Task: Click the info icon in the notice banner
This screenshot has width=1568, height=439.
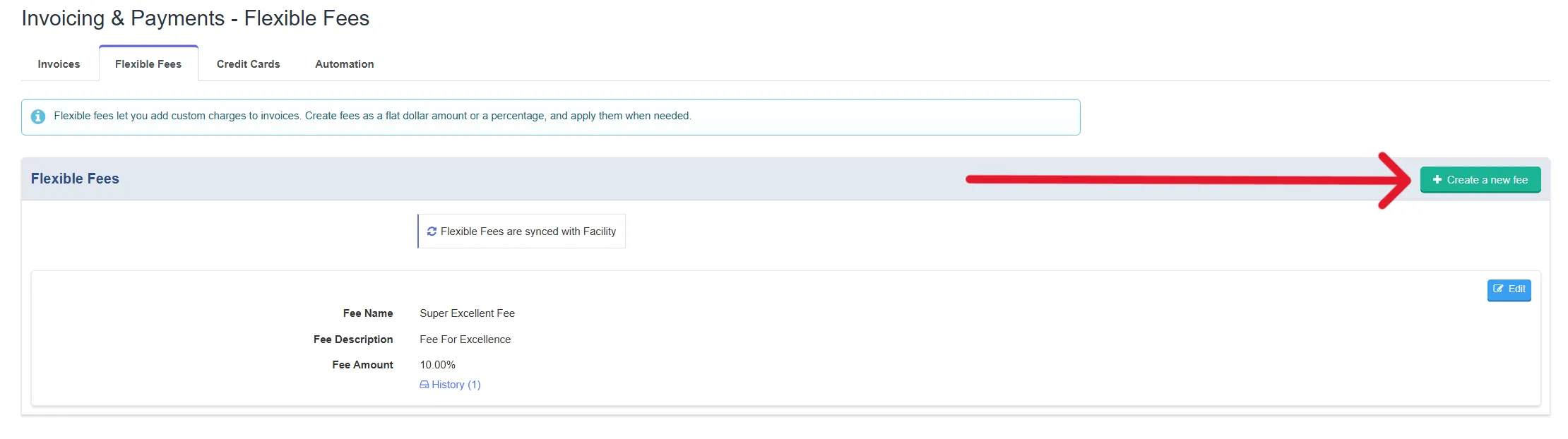Action: click(x=38, y=116)
